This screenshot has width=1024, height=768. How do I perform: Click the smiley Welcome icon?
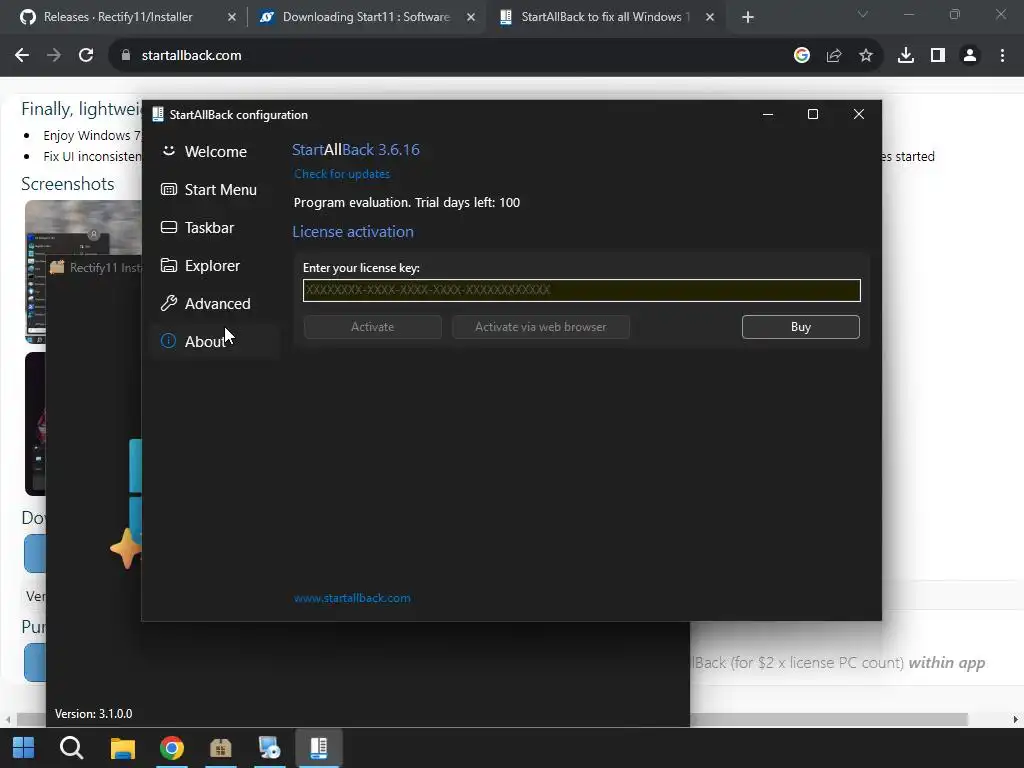pyautogui.click(x=168, y=151)
